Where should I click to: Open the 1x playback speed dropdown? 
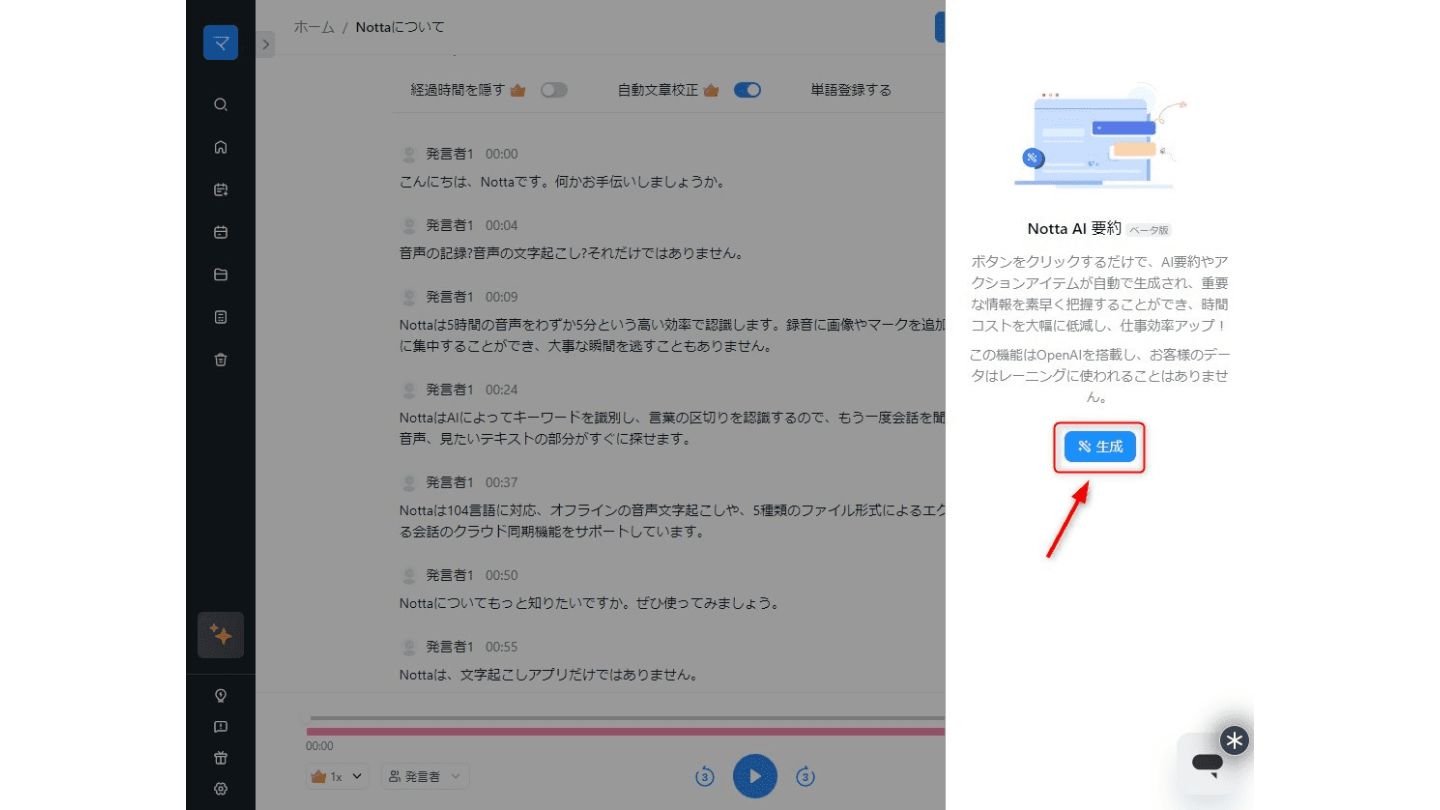click(338, 776)
